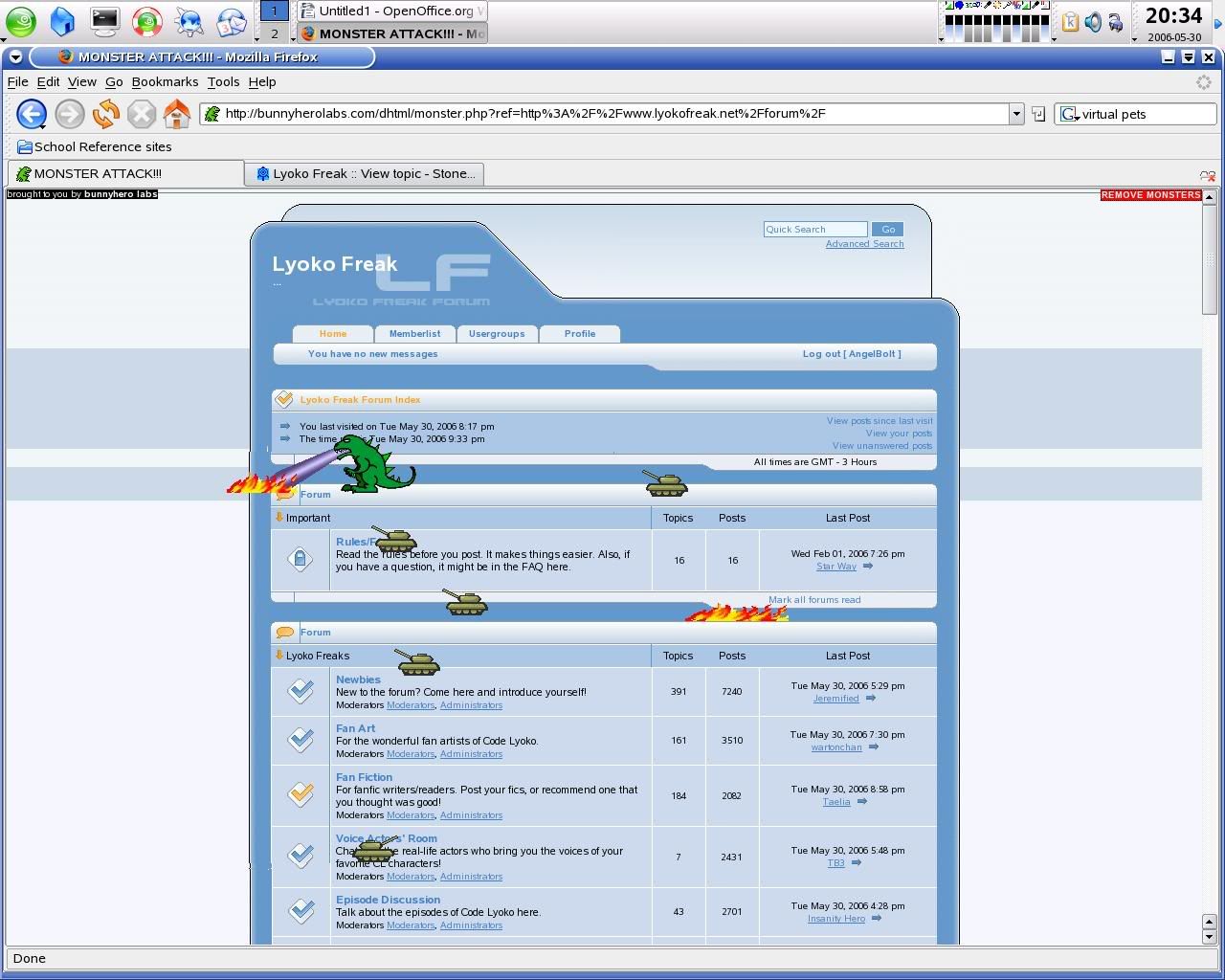The width and height of the screenshot is (1225, 980).
Task: Open School Reference sites bookmark folder
Action: 95,146
